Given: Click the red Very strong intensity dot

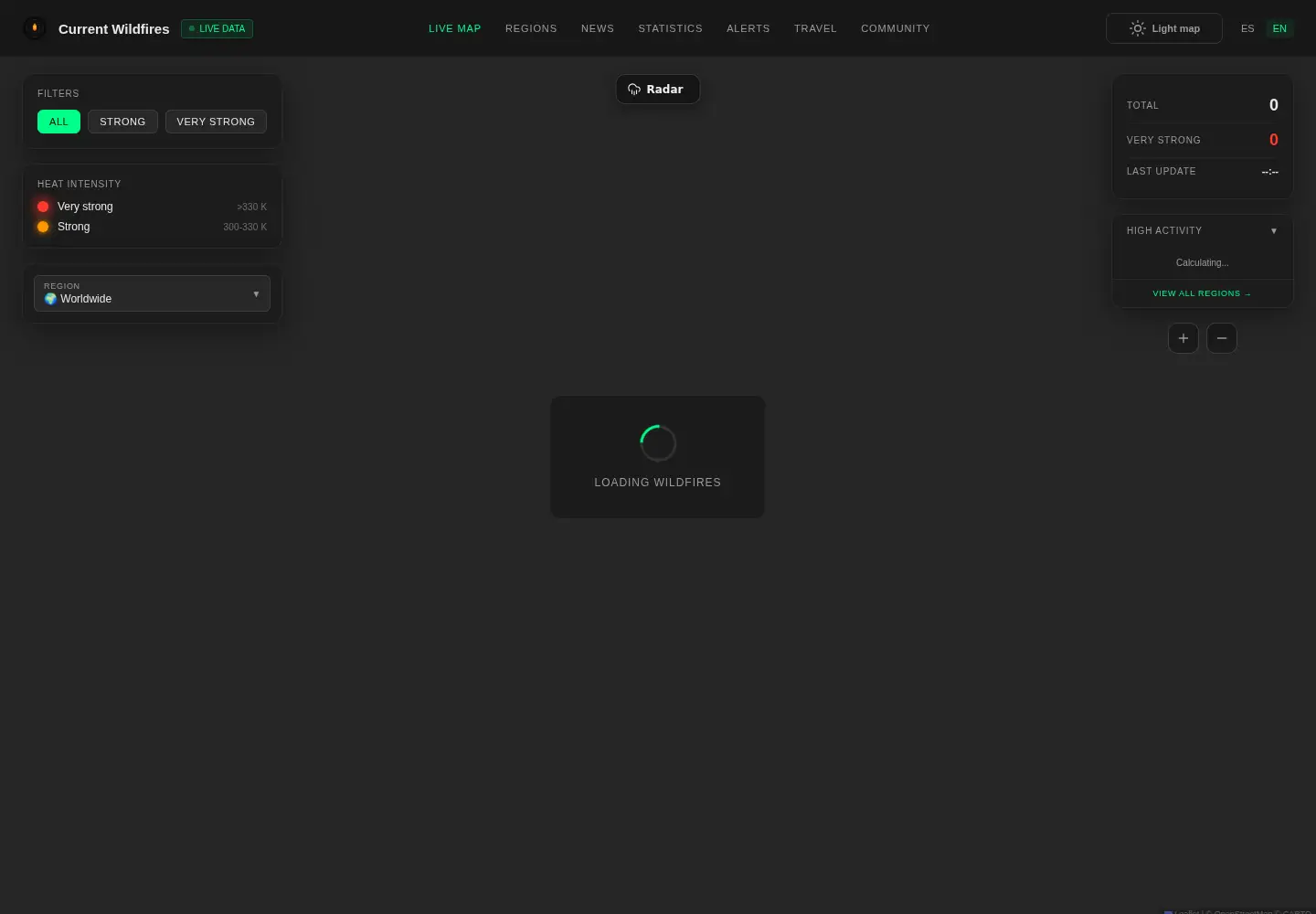Looking at the screenshot, I should pos(43,207).
